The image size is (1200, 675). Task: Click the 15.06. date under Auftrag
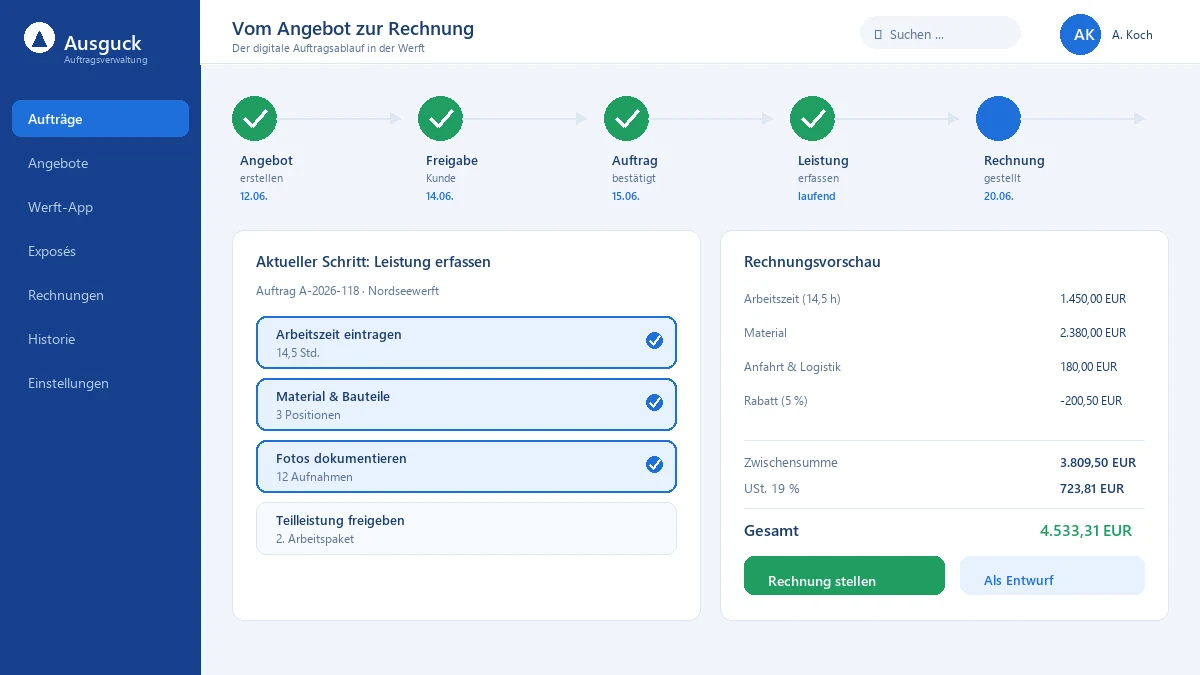[x=626, y=196]
